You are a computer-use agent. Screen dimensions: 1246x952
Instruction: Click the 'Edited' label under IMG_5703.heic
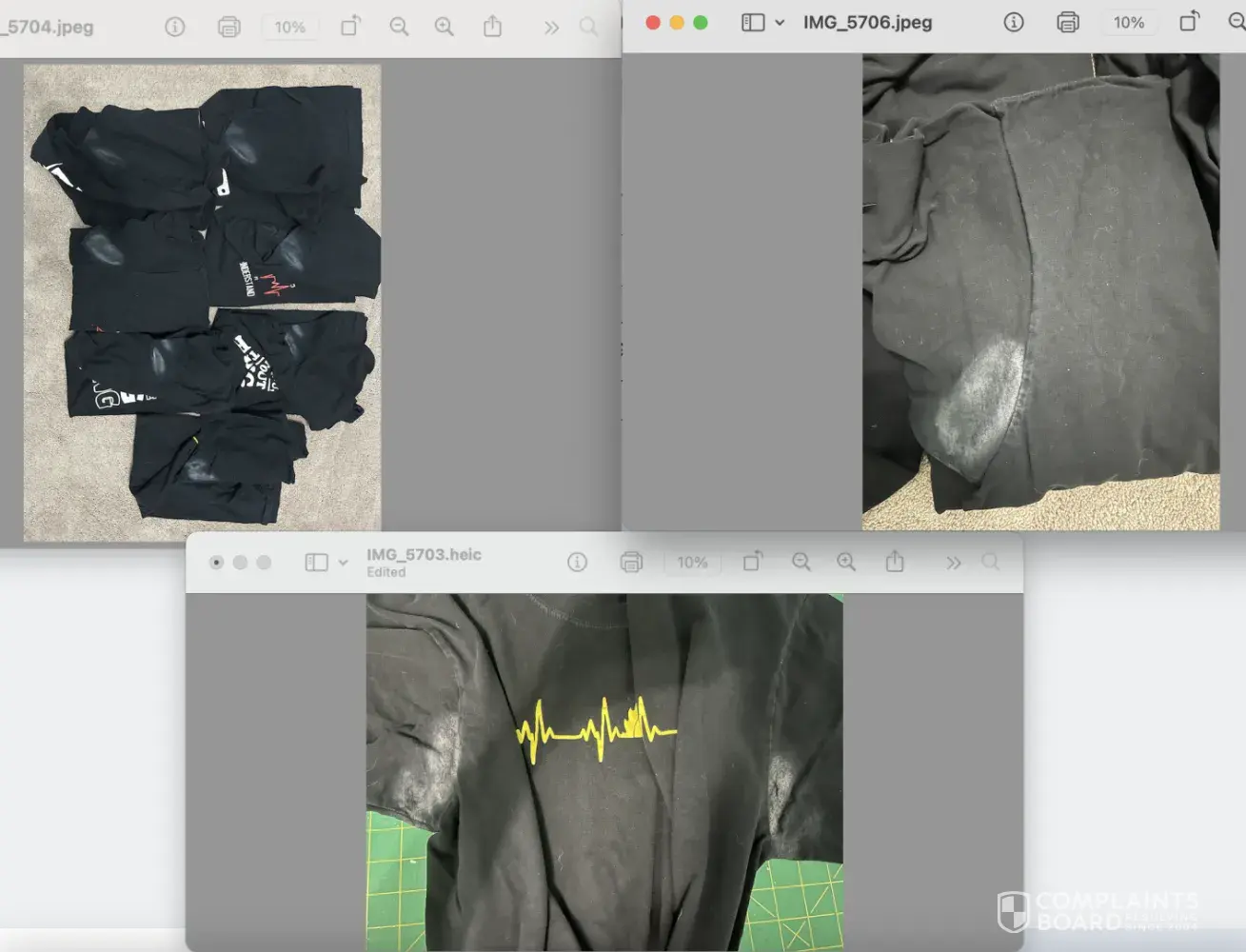tap(386, 572)
